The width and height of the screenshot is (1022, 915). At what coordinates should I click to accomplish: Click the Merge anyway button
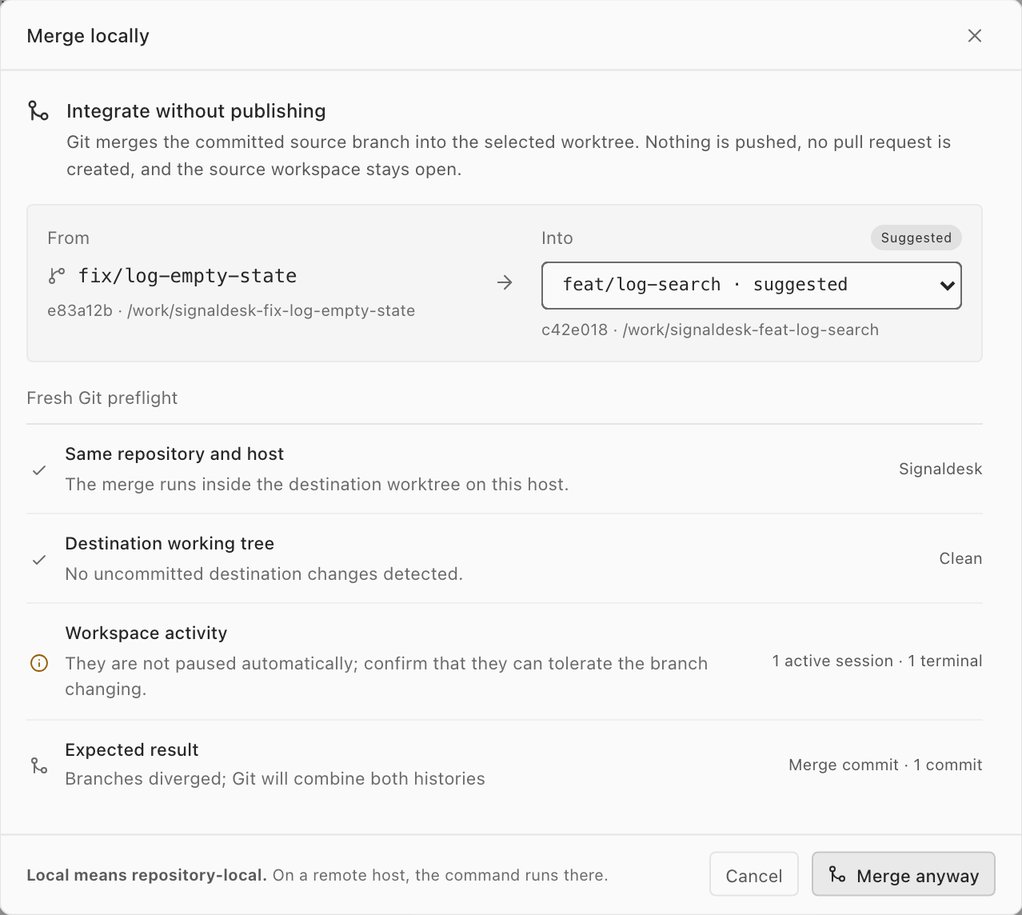(903, 875)
